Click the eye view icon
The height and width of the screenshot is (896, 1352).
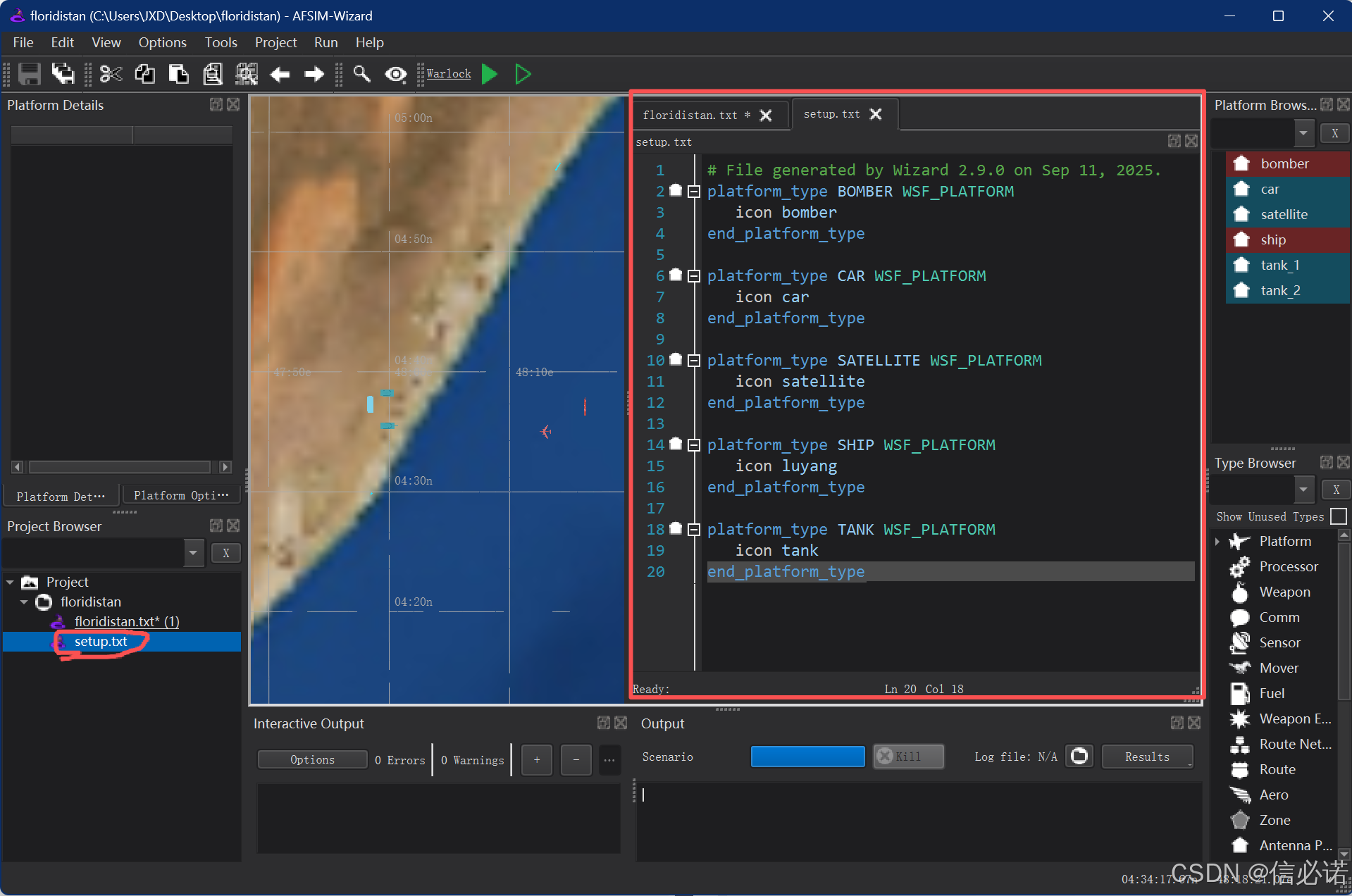point(396,74)
